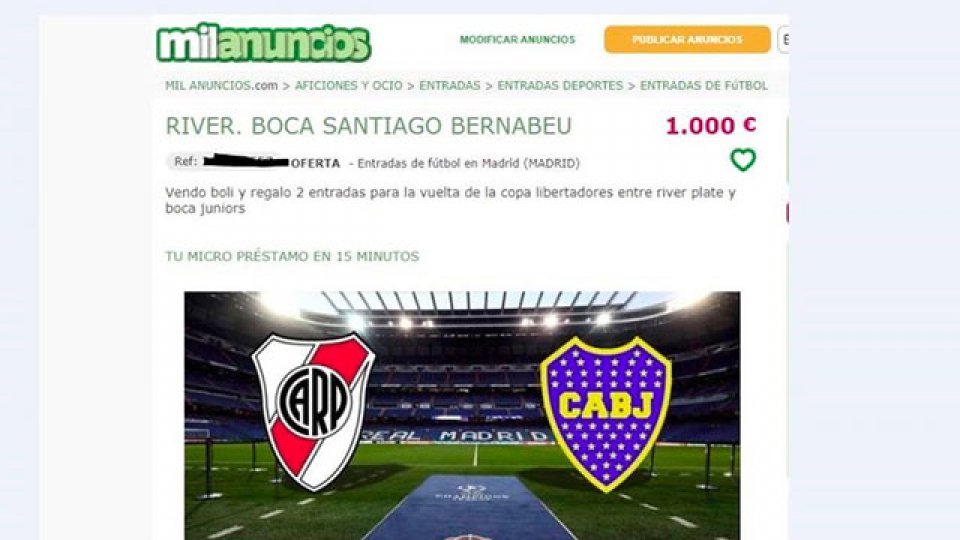This screenshot has height=540, width=960.
Task: Click the 1.000 € price
Action: 711,126
